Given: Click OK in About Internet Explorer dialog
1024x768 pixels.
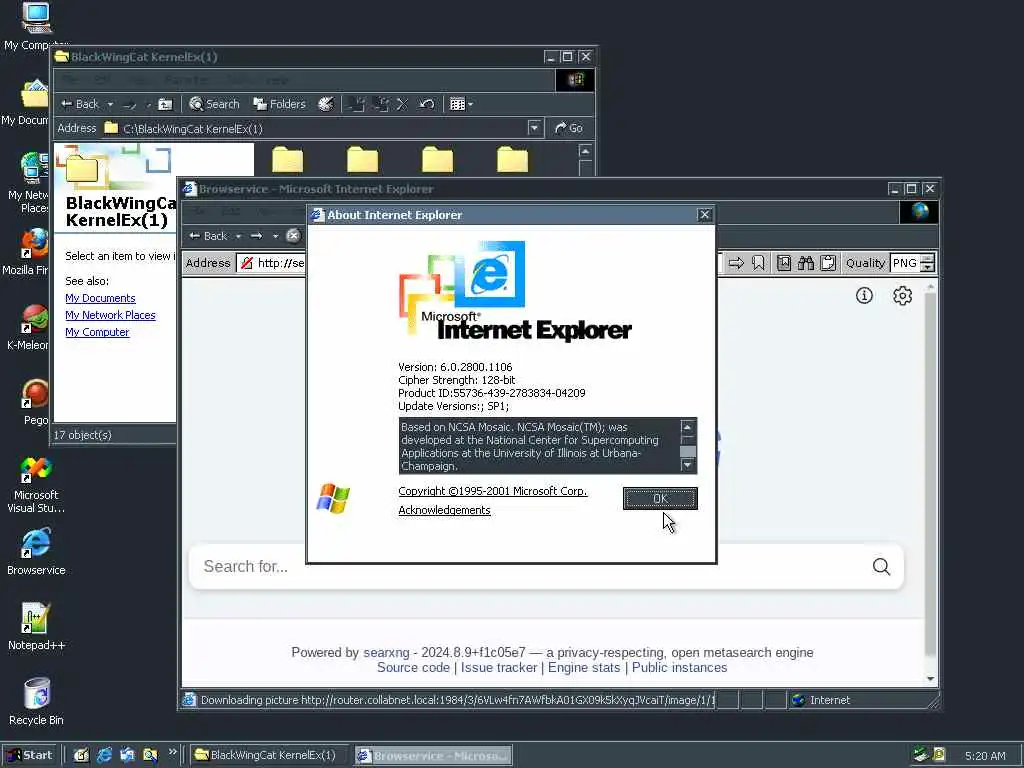Looking at the screenshot, I should click(660, 499).
